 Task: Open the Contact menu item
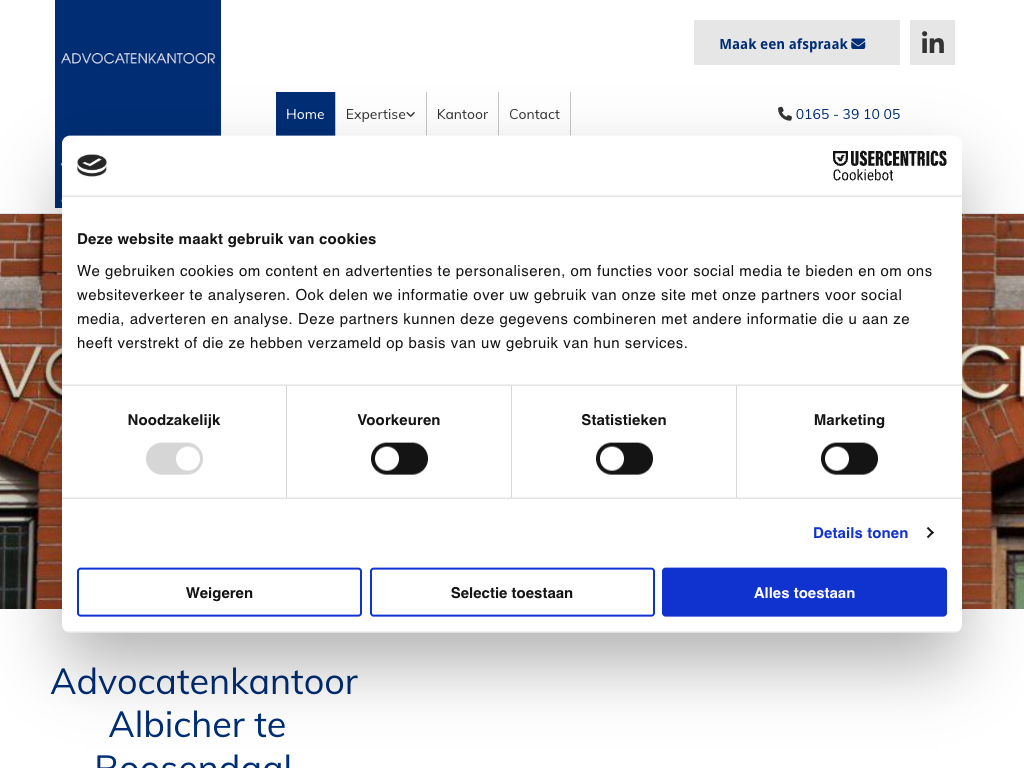point(534,114)
